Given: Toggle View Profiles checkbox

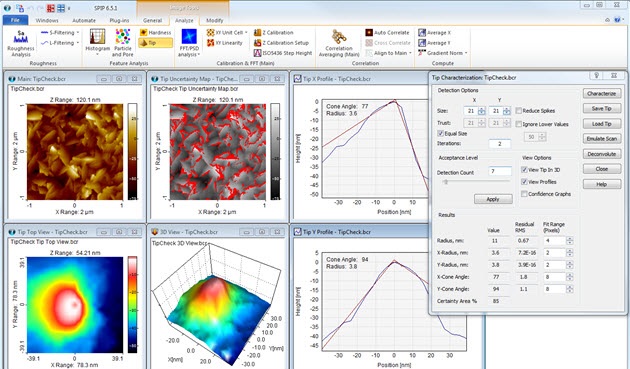Looking at the screenshot, I should (x=524, y=182).
